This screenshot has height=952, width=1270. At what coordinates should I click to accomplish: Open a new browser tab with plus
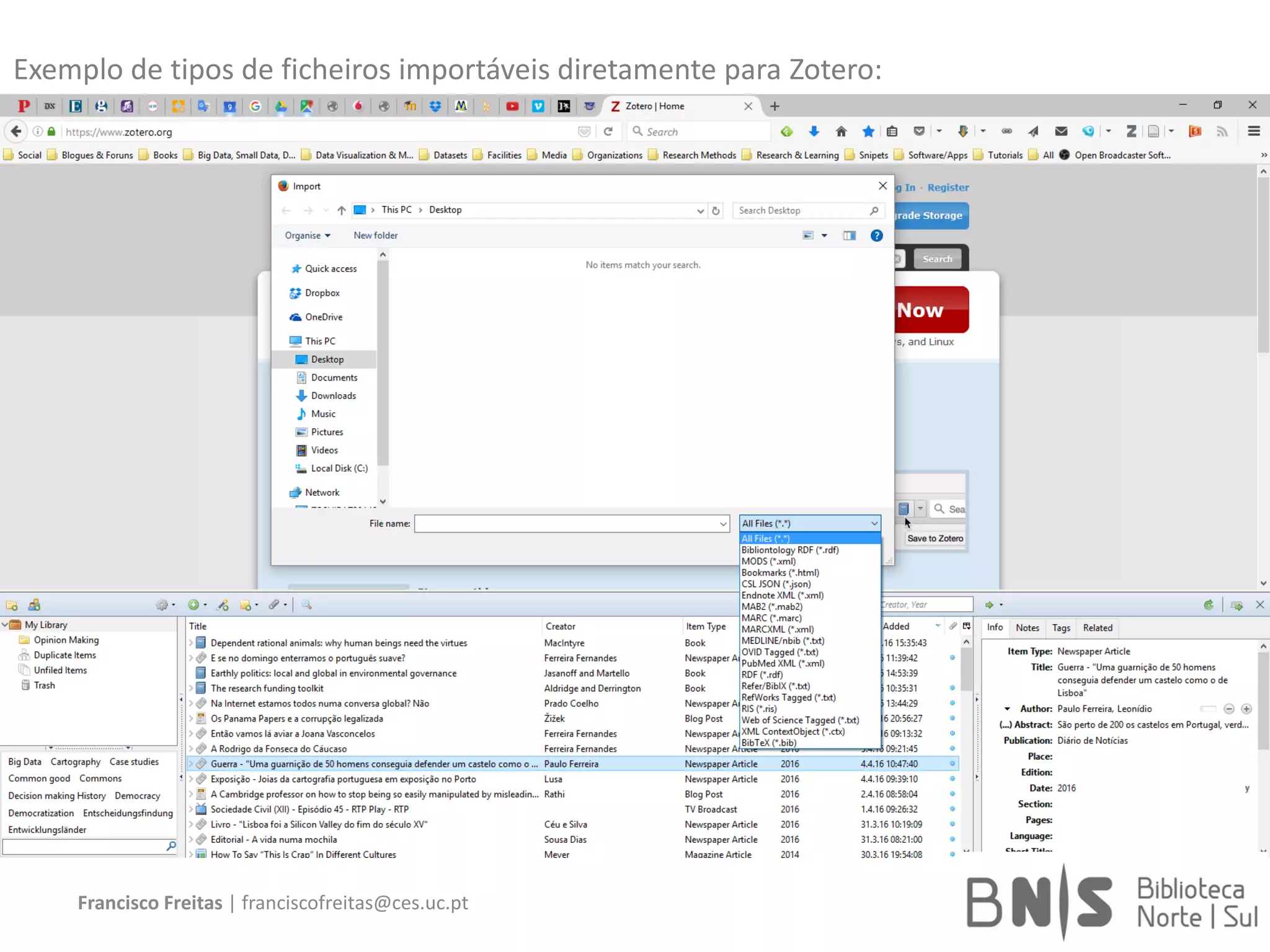775,106
